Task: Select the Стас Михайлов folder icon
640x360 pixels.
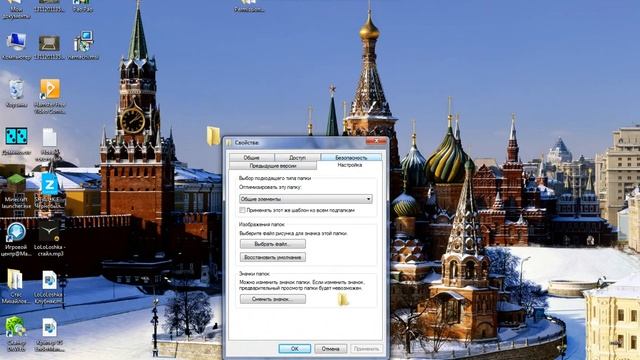Action: [15, 280]
